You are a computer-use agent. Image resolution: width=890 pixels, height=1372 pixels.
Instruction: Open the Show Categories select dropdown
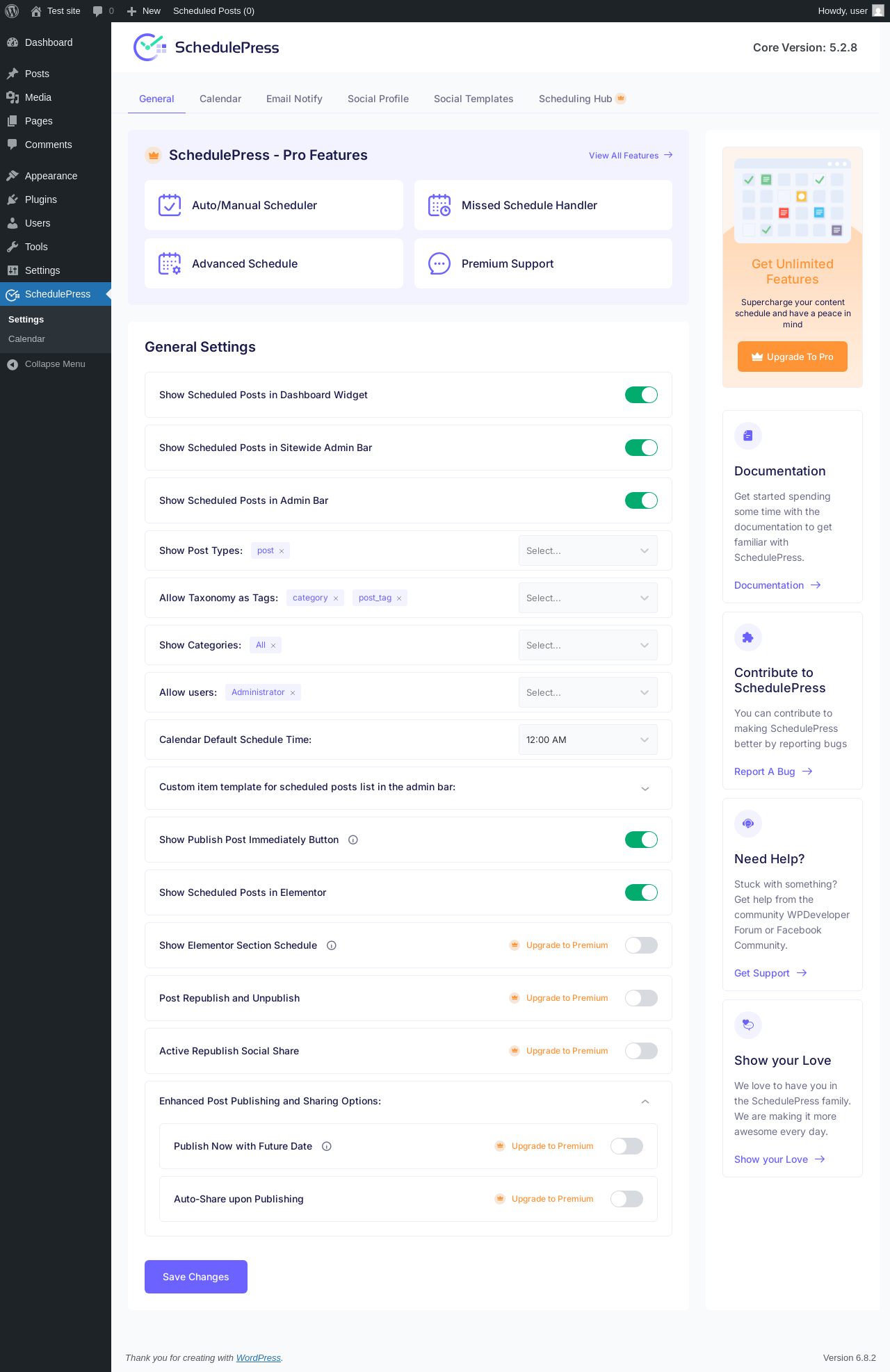588,645
